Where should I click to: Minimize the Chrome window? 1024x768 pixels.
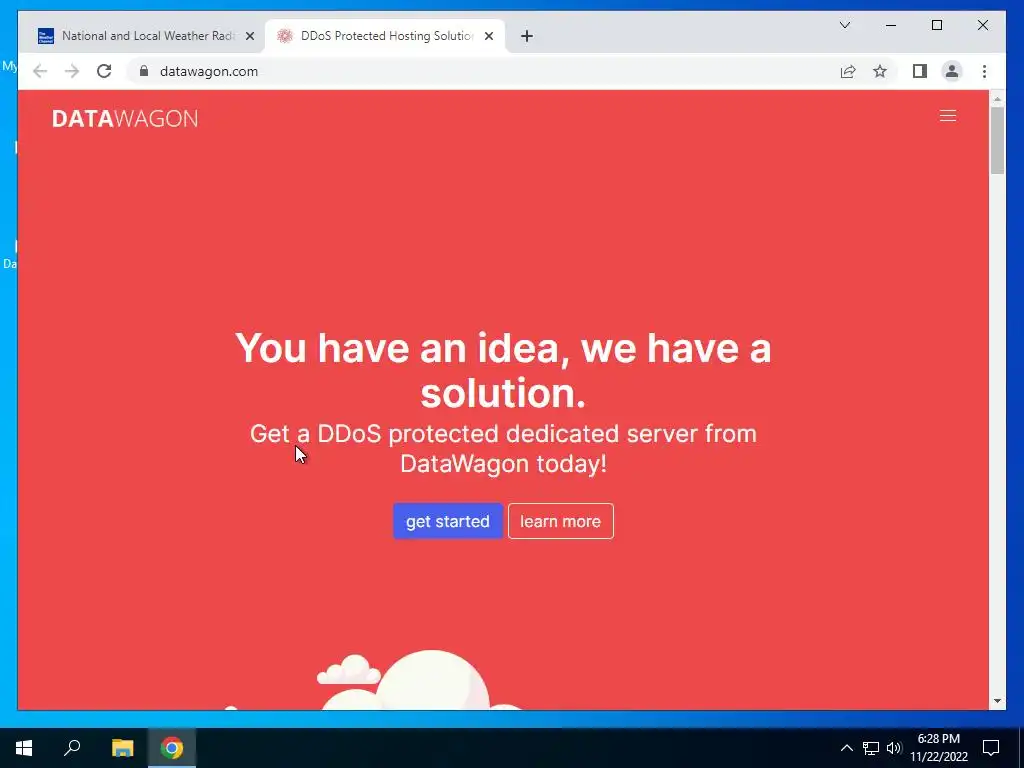click(891, 25)
